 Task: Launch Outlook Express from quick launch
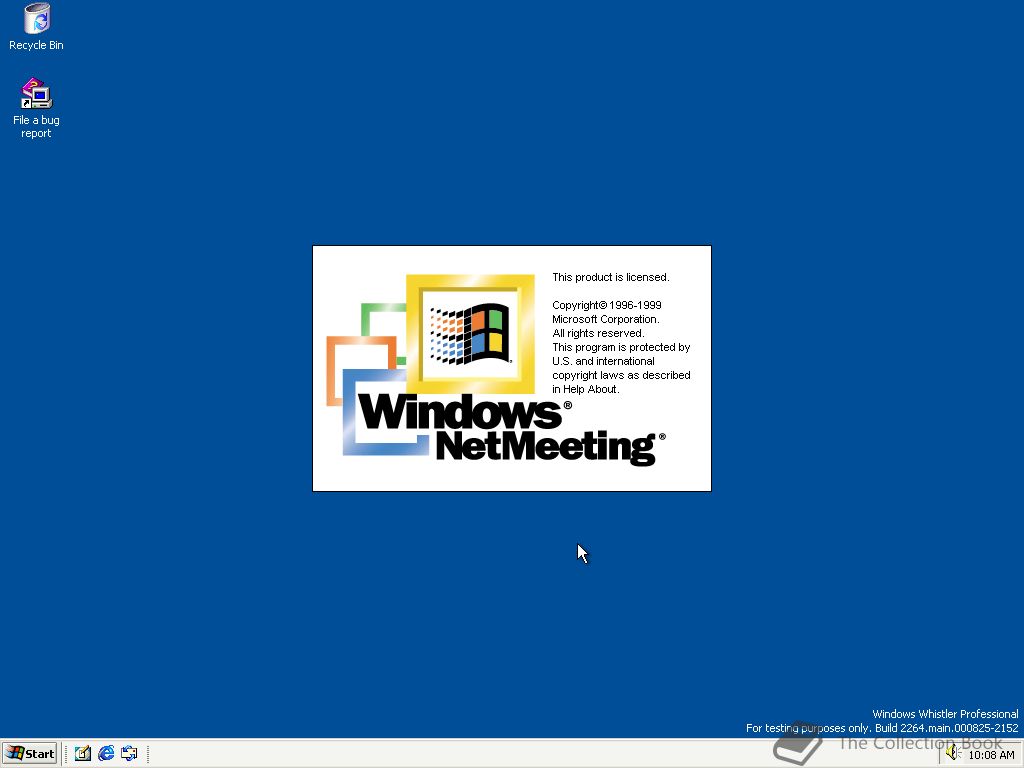click(129, 754)
